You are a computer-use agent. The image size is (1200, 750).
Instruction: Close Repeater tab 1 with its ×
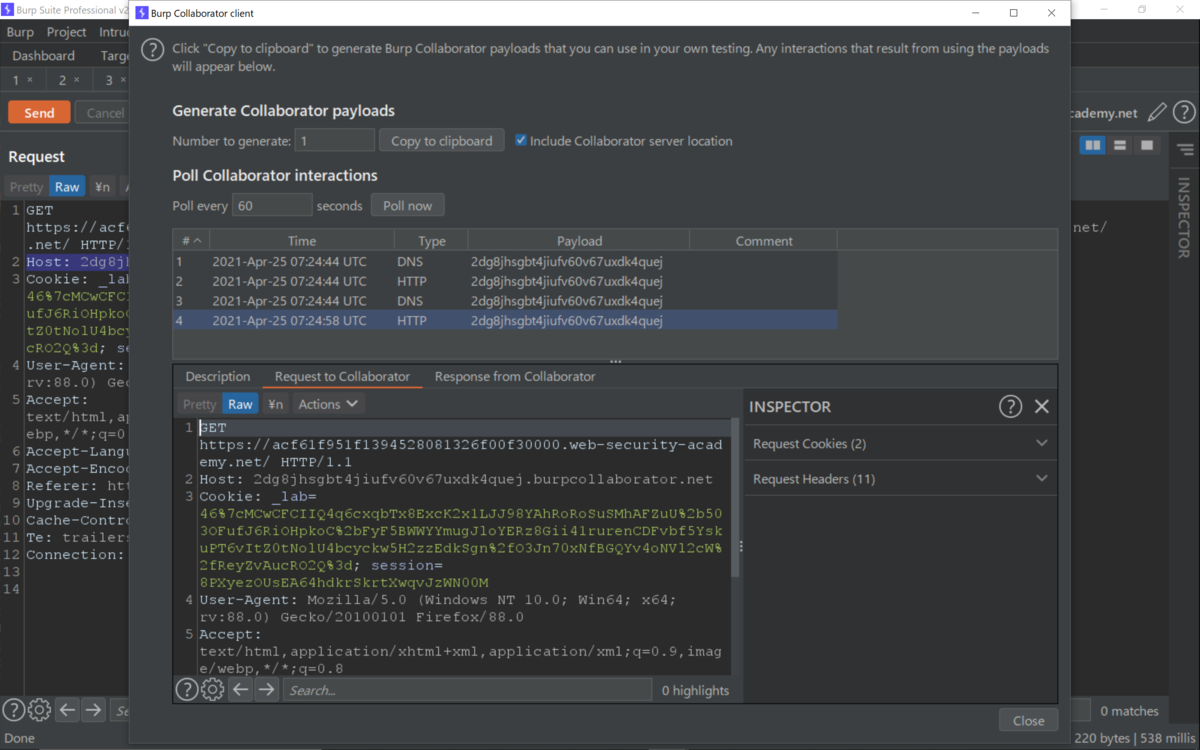(x=30, y=80)
